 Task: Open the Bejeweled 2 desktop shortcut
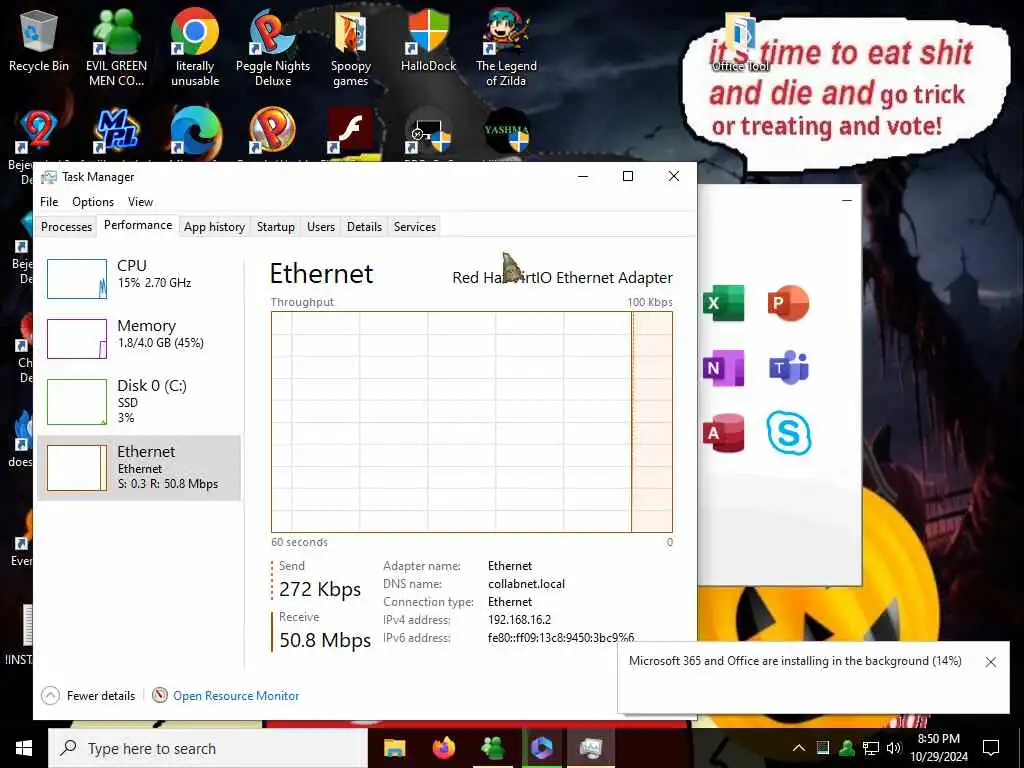coord(39,131)
